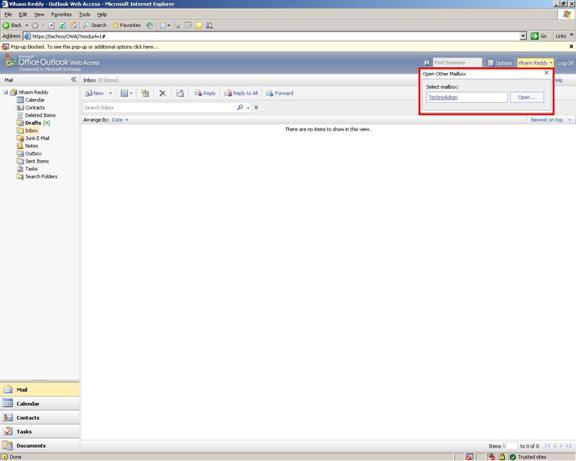Switch to the Documents module tab
Viewport: 576px width, 461px height.
point(40,446)
